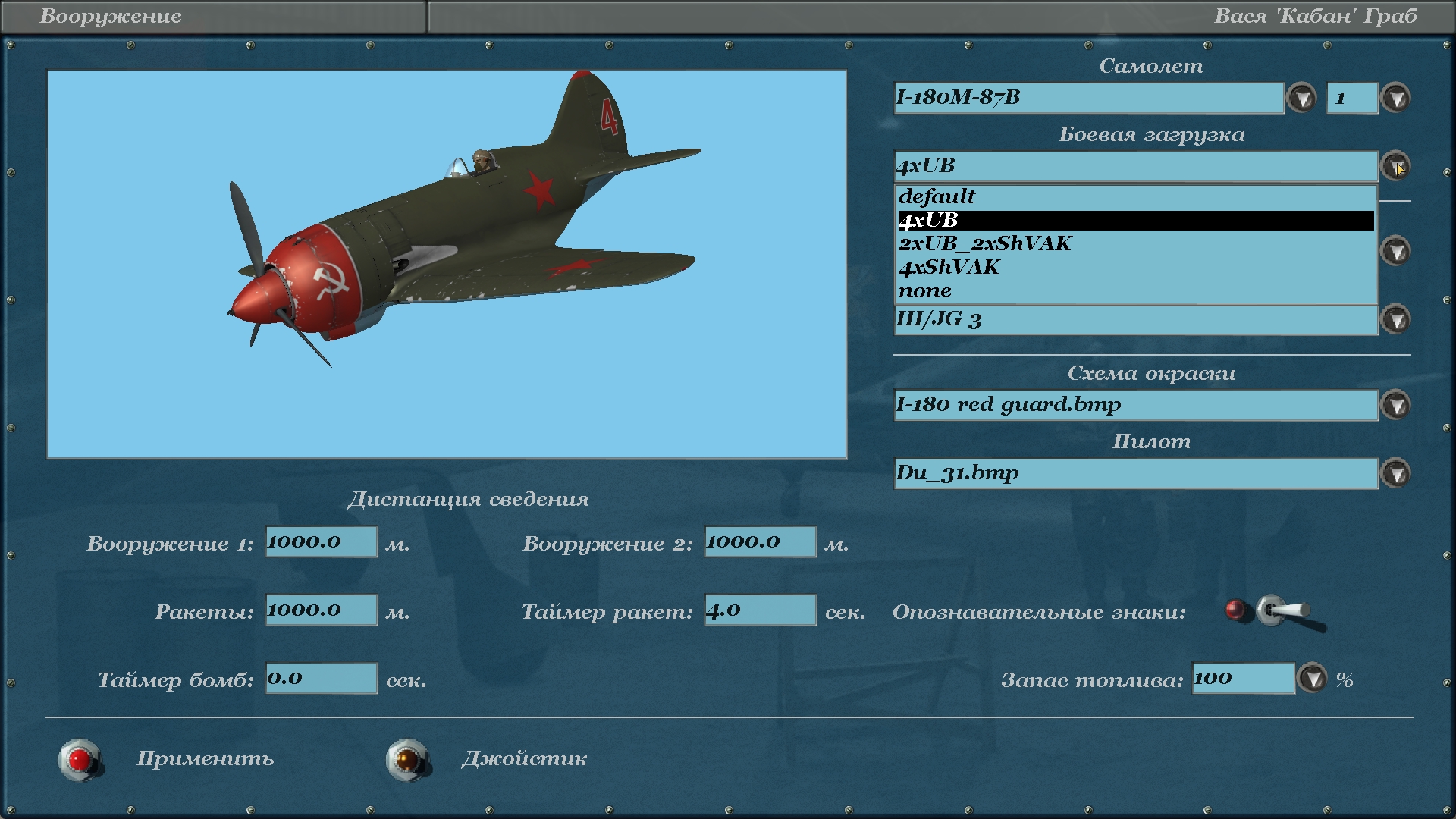Click the Вооружение 1 convergence field
This screenshot has height=819, width=1456.
321,542
